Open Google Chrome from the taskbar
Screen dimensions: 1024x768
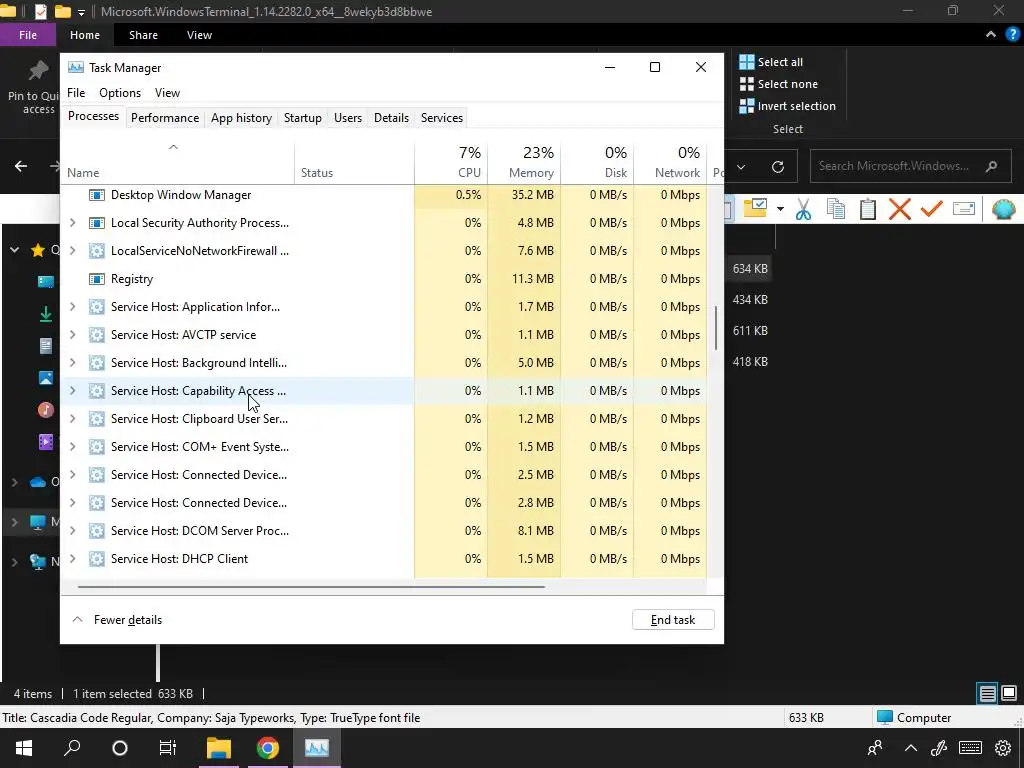pyautogui.click(x=267, y=748)
